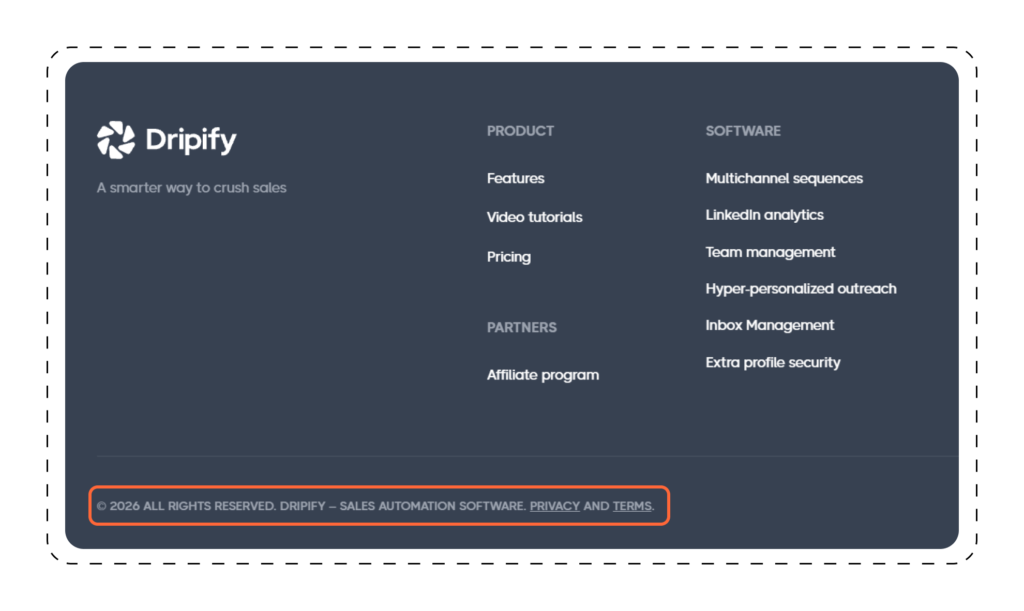The height and width of the screenshot is (611, 1024).
Task: Open Extra profile security link
Action: click(773, 362)
